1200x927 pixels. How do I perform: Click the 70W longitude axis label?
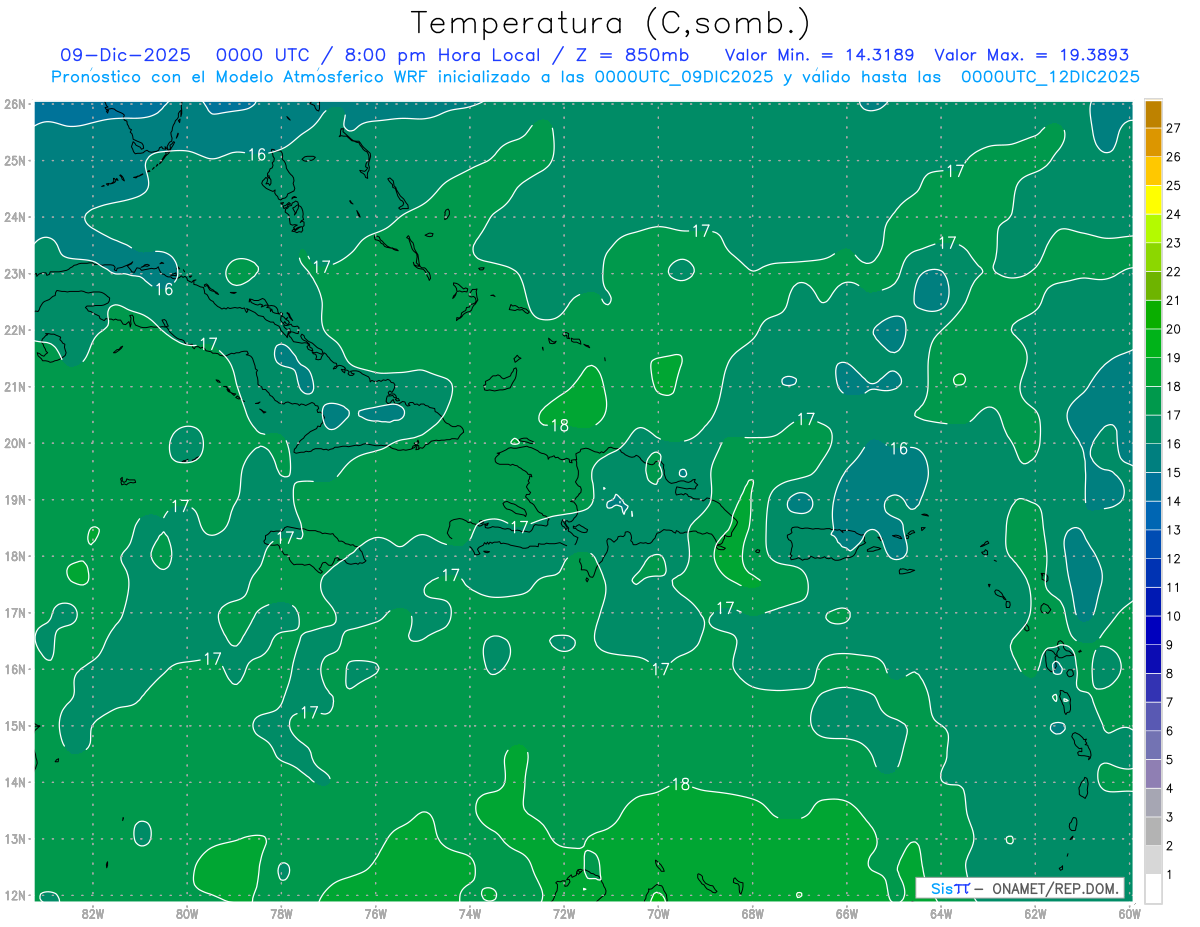point(658,912)
